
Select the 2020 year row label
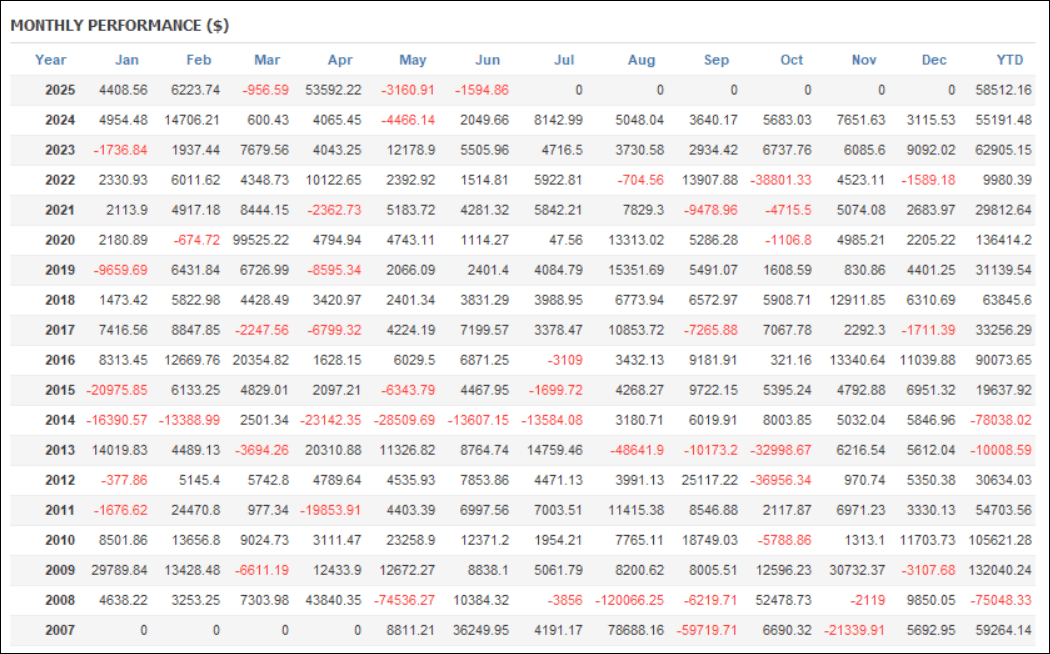(60, 240)
